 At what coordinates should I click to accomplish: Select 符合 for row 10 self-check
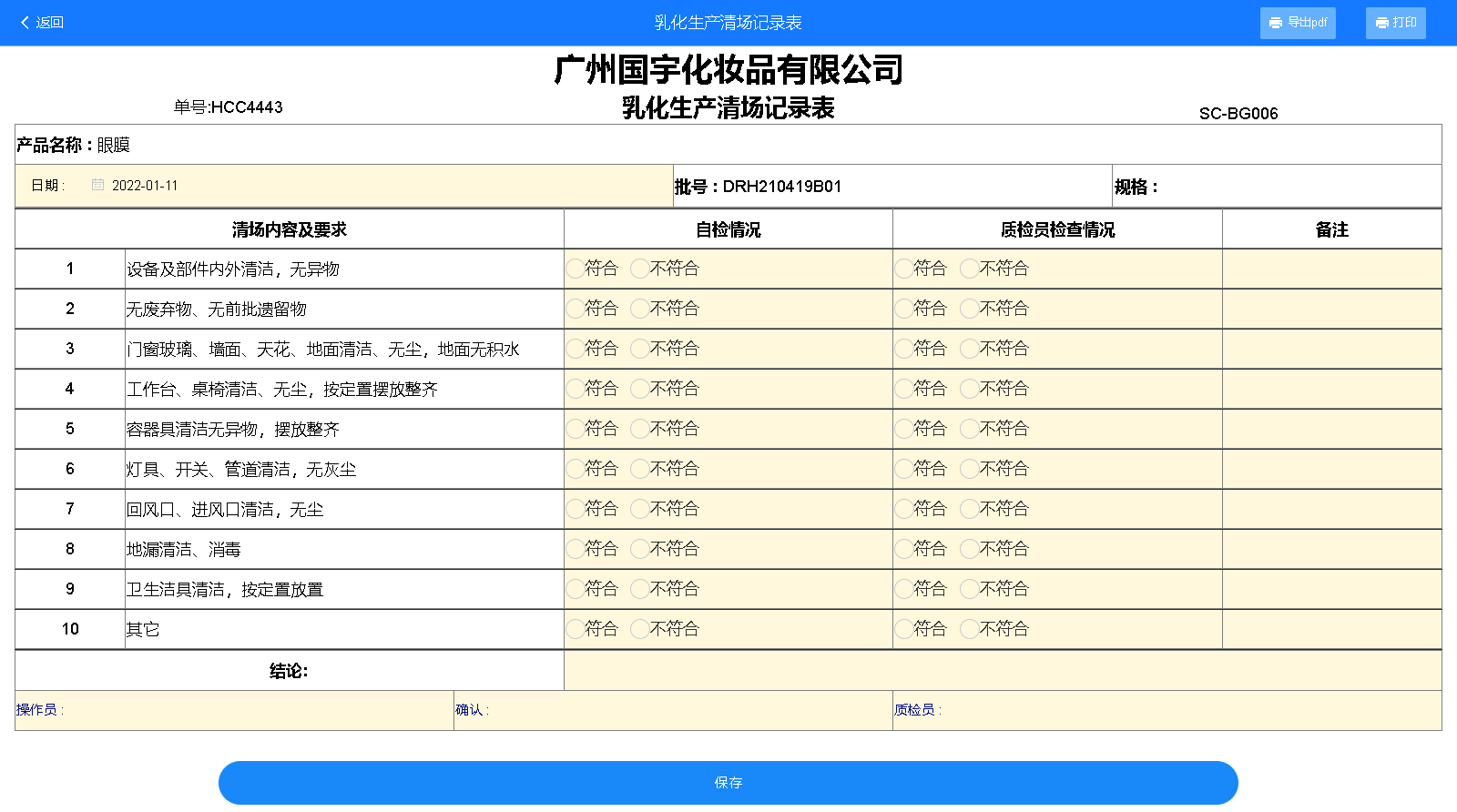point(575,629)
